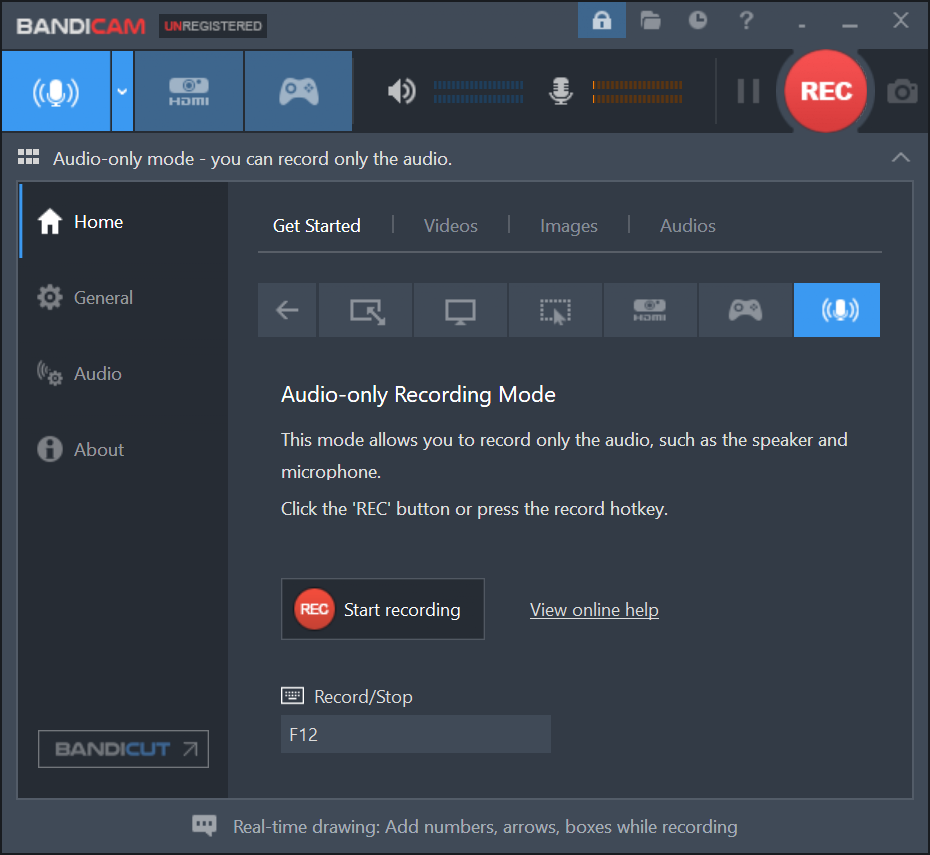The image size is (930, 855).
Task: Click the speech bubble tip icon
Action: (204, 825)
